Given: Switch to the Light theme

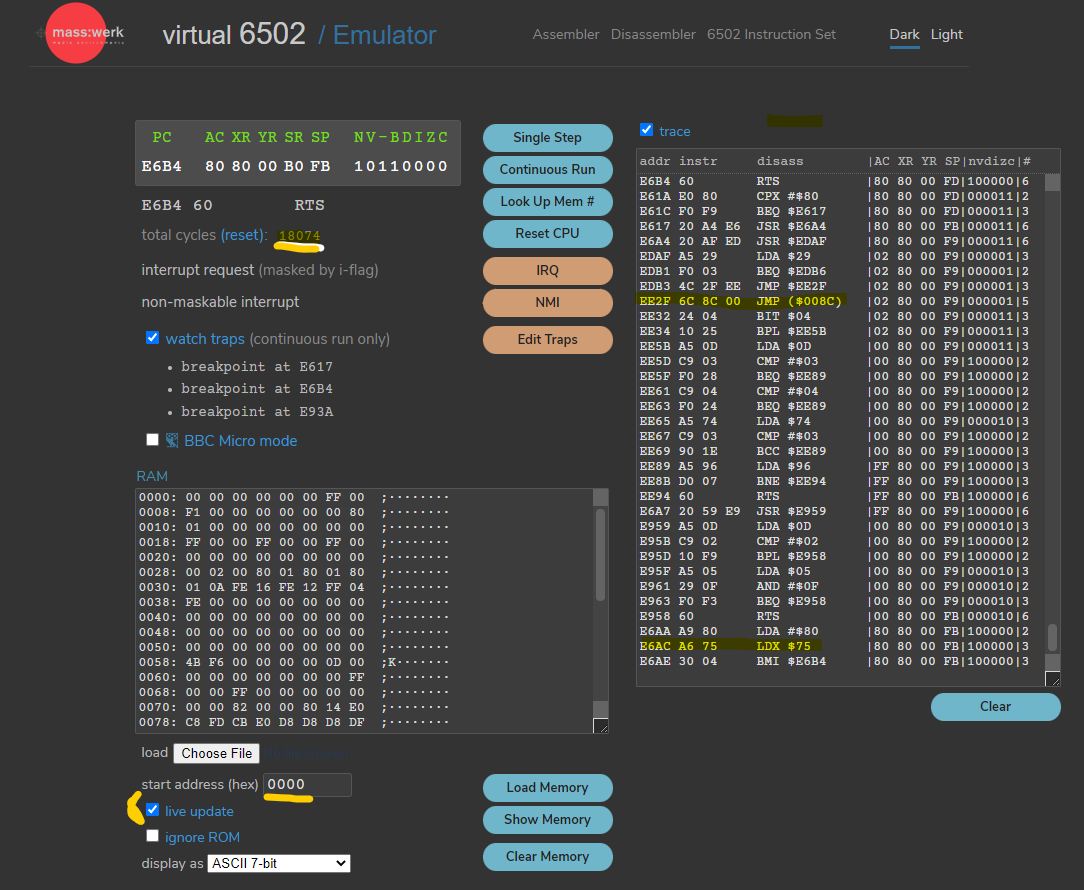Looking at the screenshot, I should point(946,34).
